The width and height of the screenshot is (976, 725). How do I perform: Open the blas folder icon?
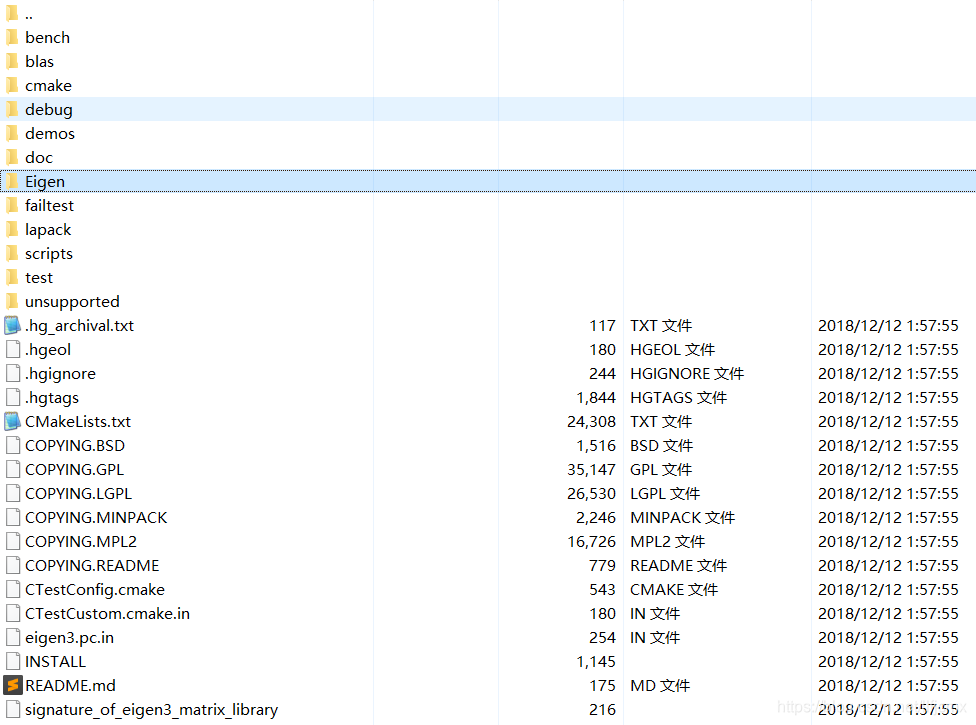pyautogui.click(x=14, y=61)
